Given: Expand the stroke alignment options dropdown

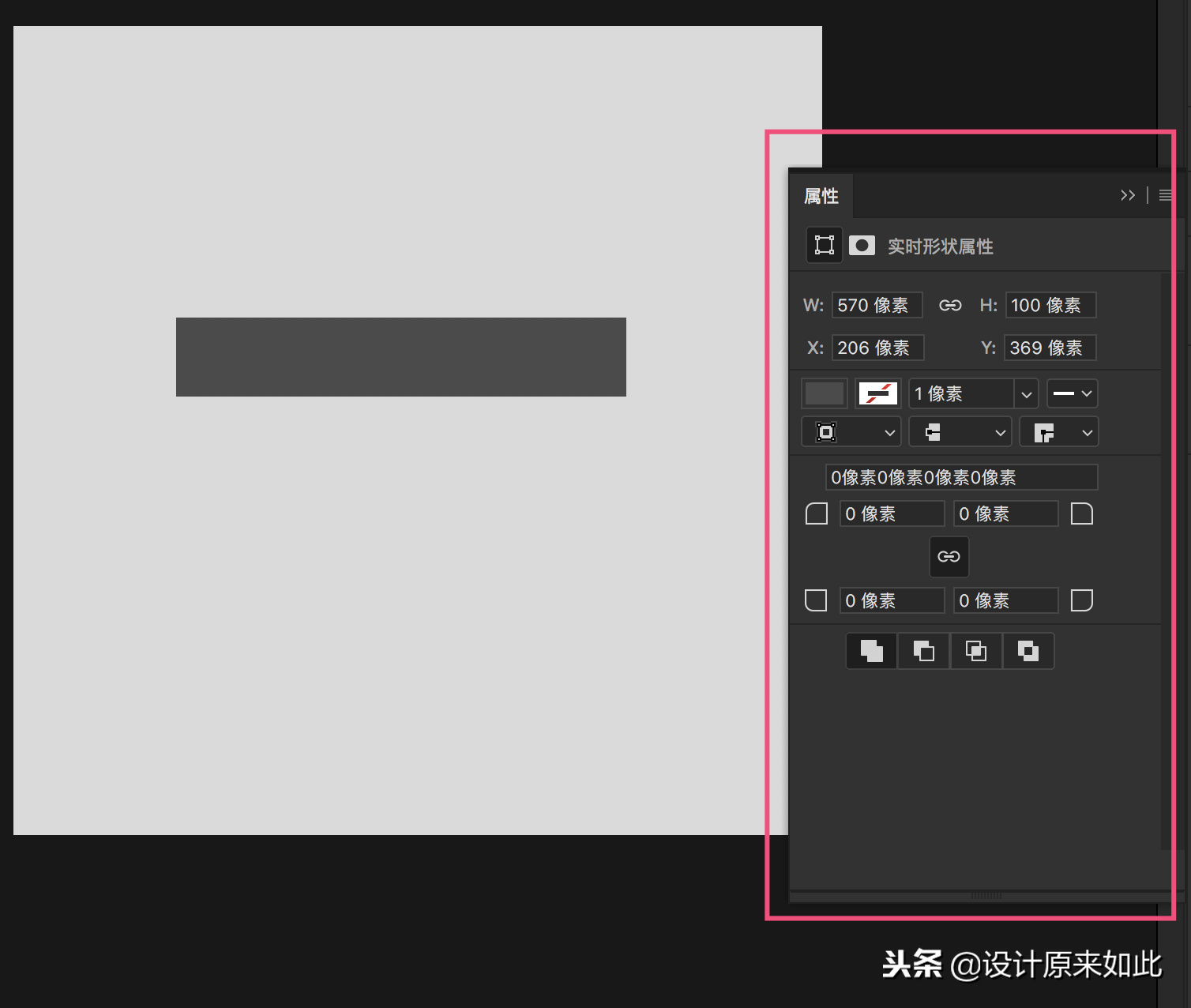Looking at the screenshot, I should coord(851,431).
